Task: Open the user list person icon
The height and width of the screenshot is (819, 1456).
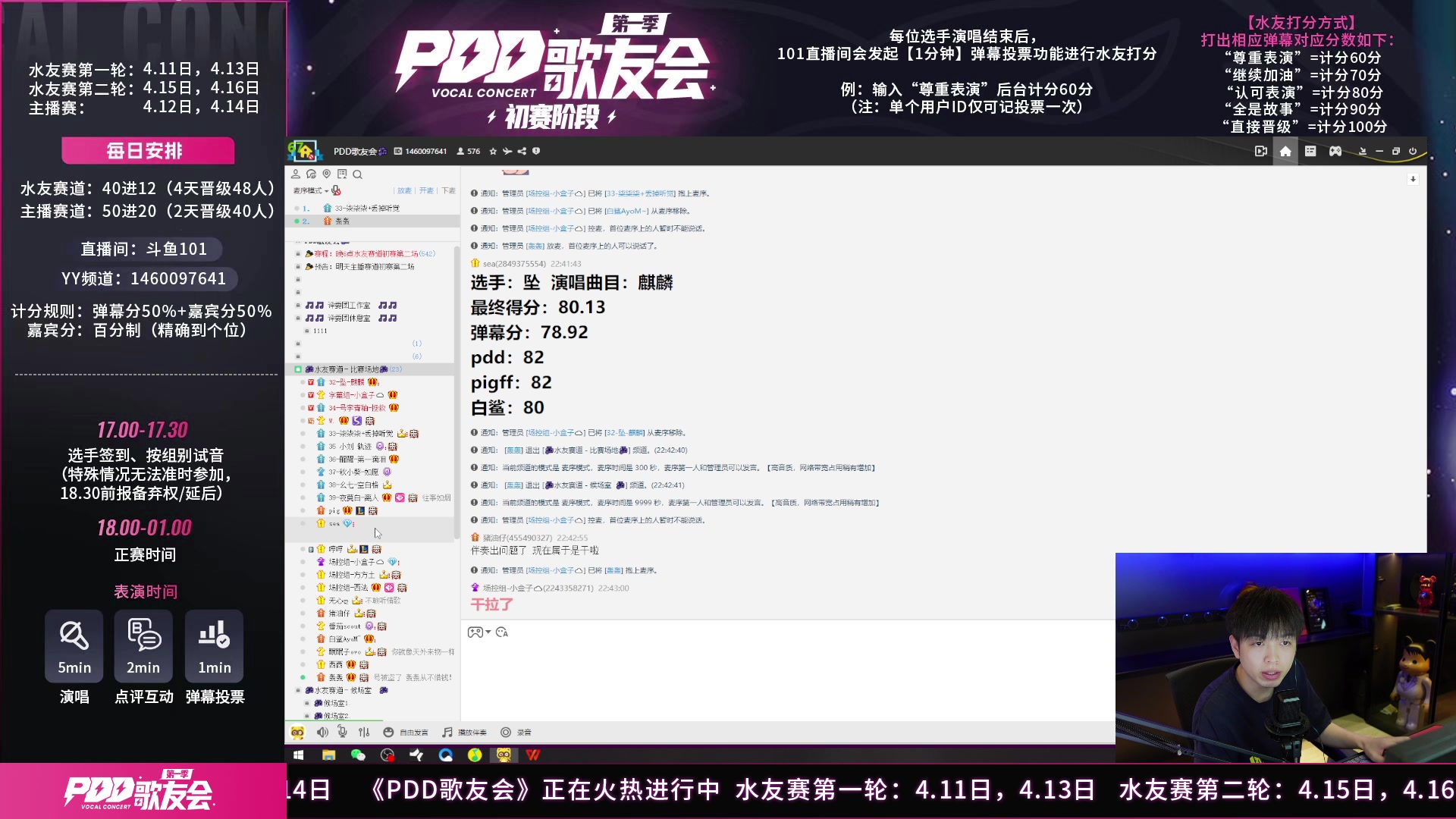Action: (296, 174)
